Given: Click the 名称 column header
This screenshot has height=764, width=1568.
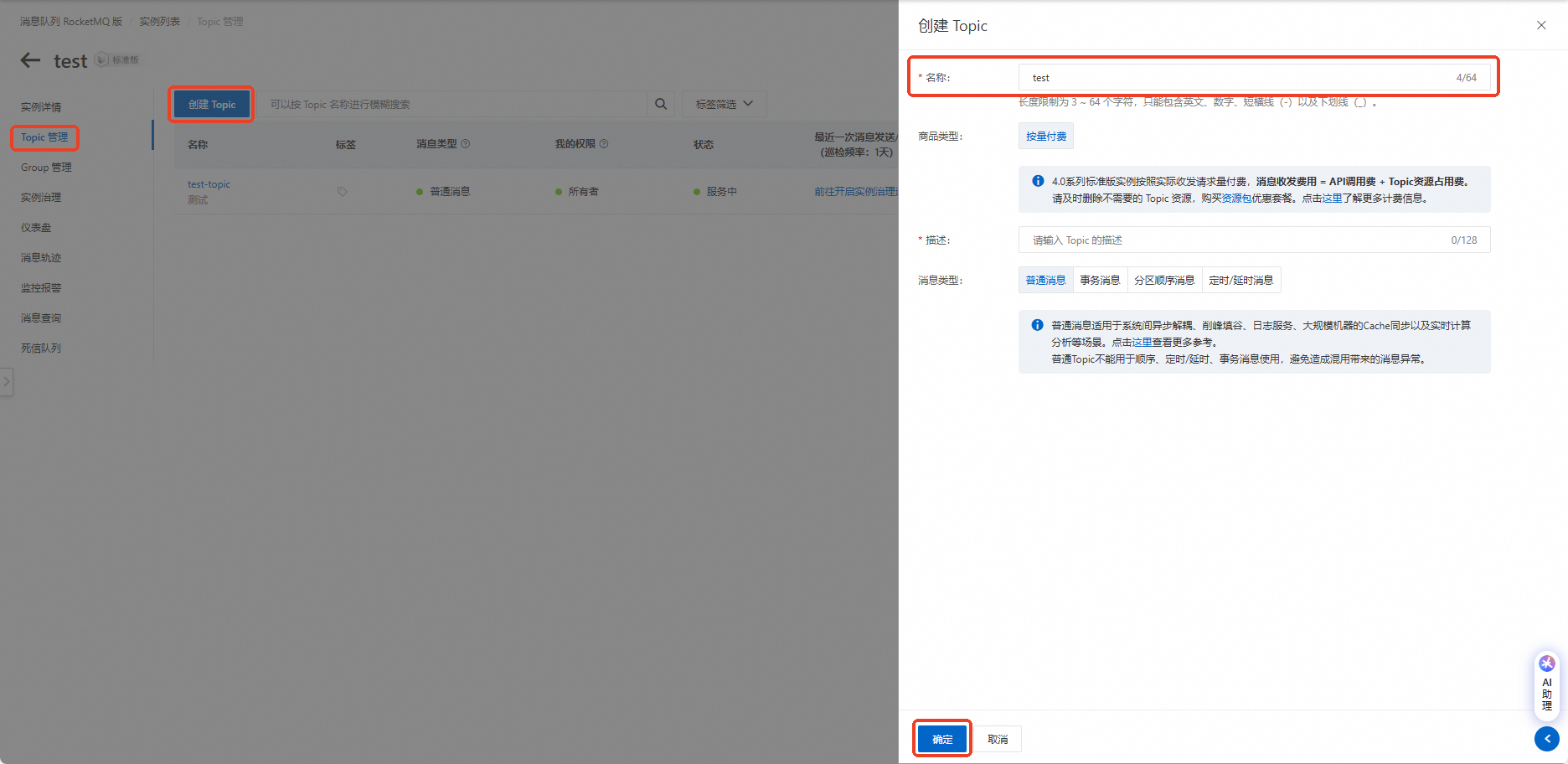Looking at the screenshot, I should click(198, 145).
